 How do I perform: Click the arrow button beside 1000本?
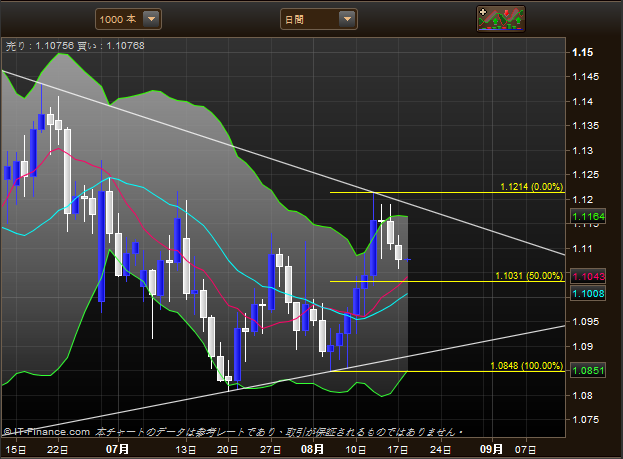(151, 19)
